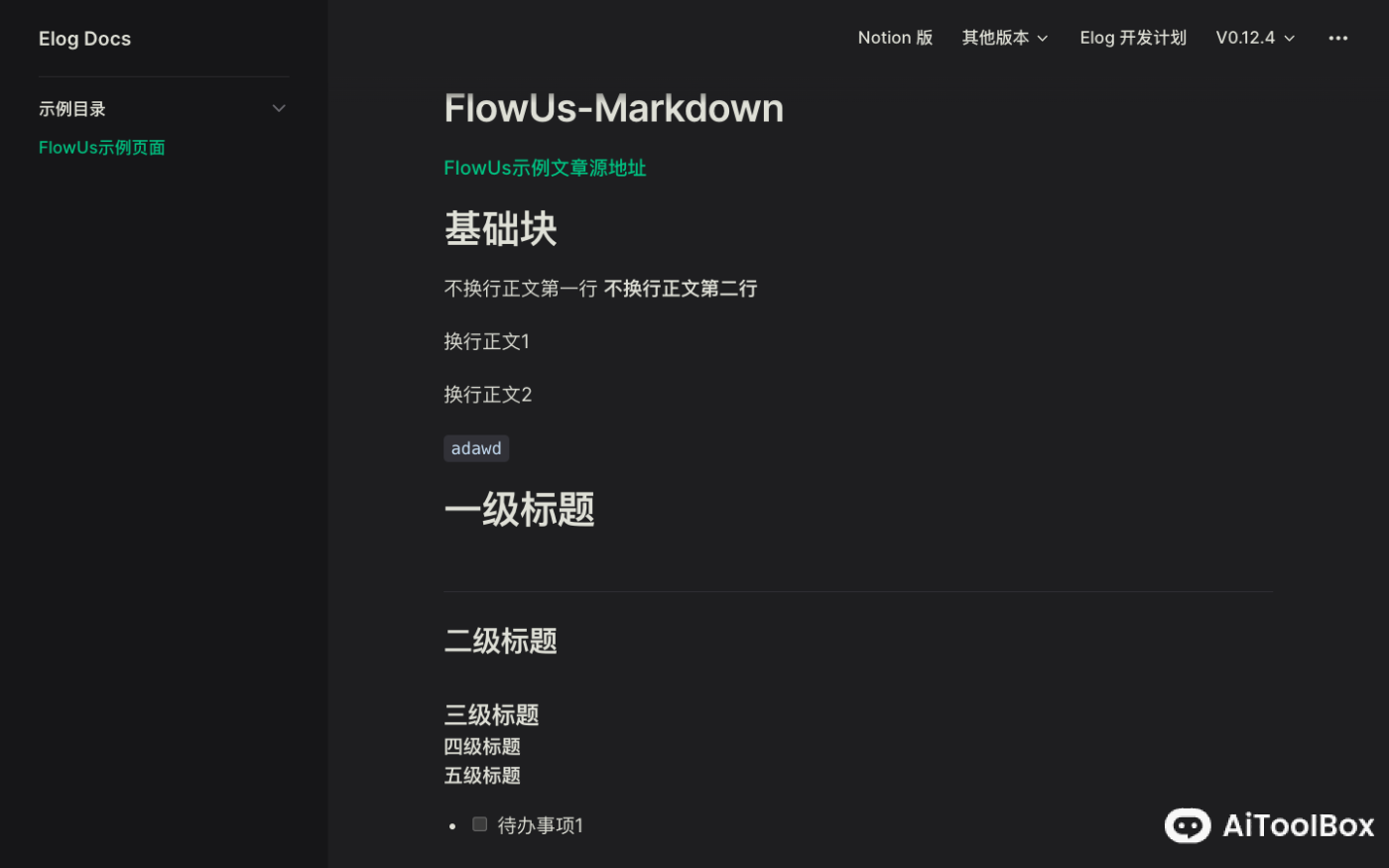Open the Elog 开发计划 page

[1132, 38]
